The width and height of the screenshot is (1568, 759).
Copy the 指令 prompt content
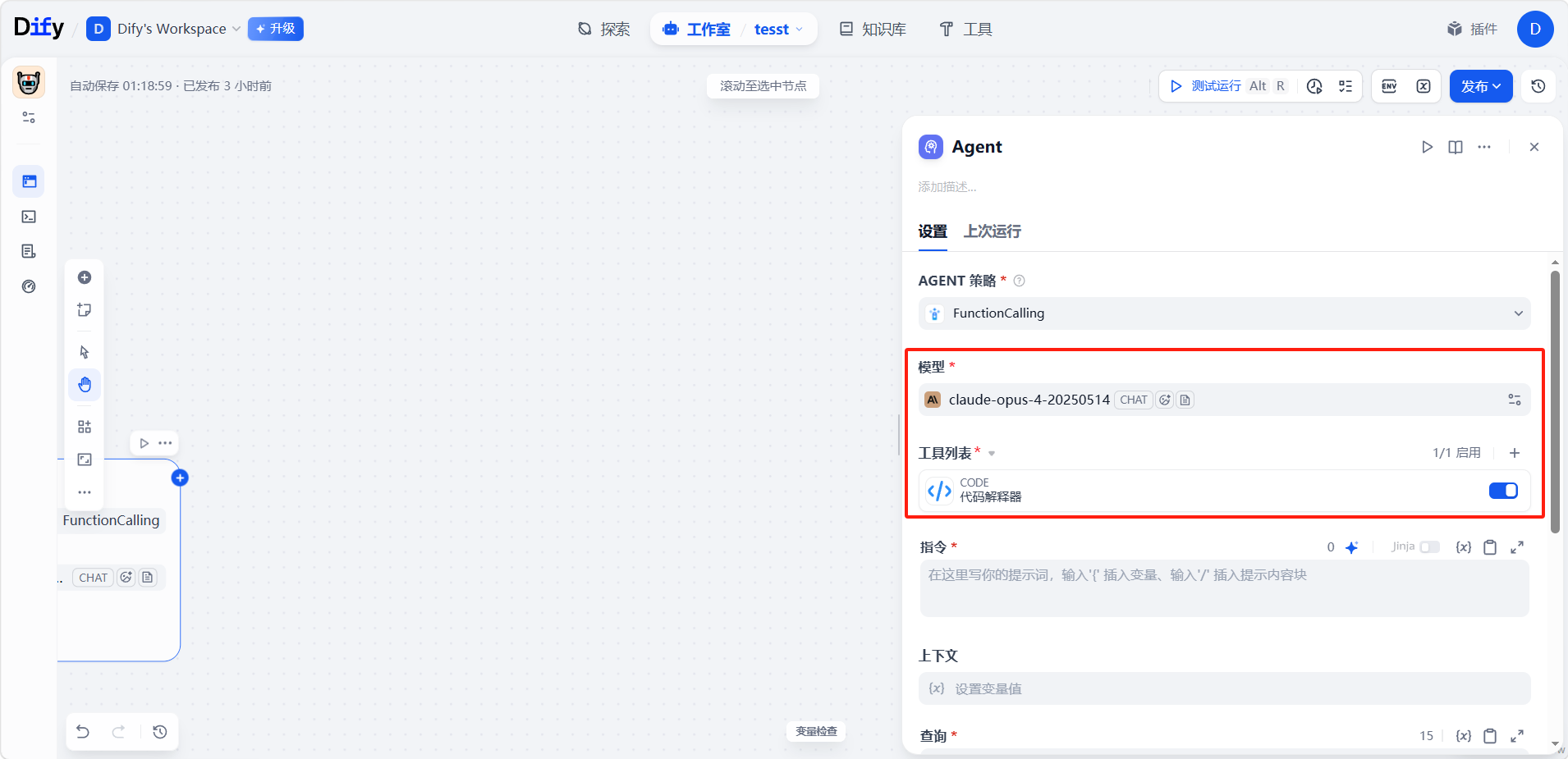[1490, 547]
